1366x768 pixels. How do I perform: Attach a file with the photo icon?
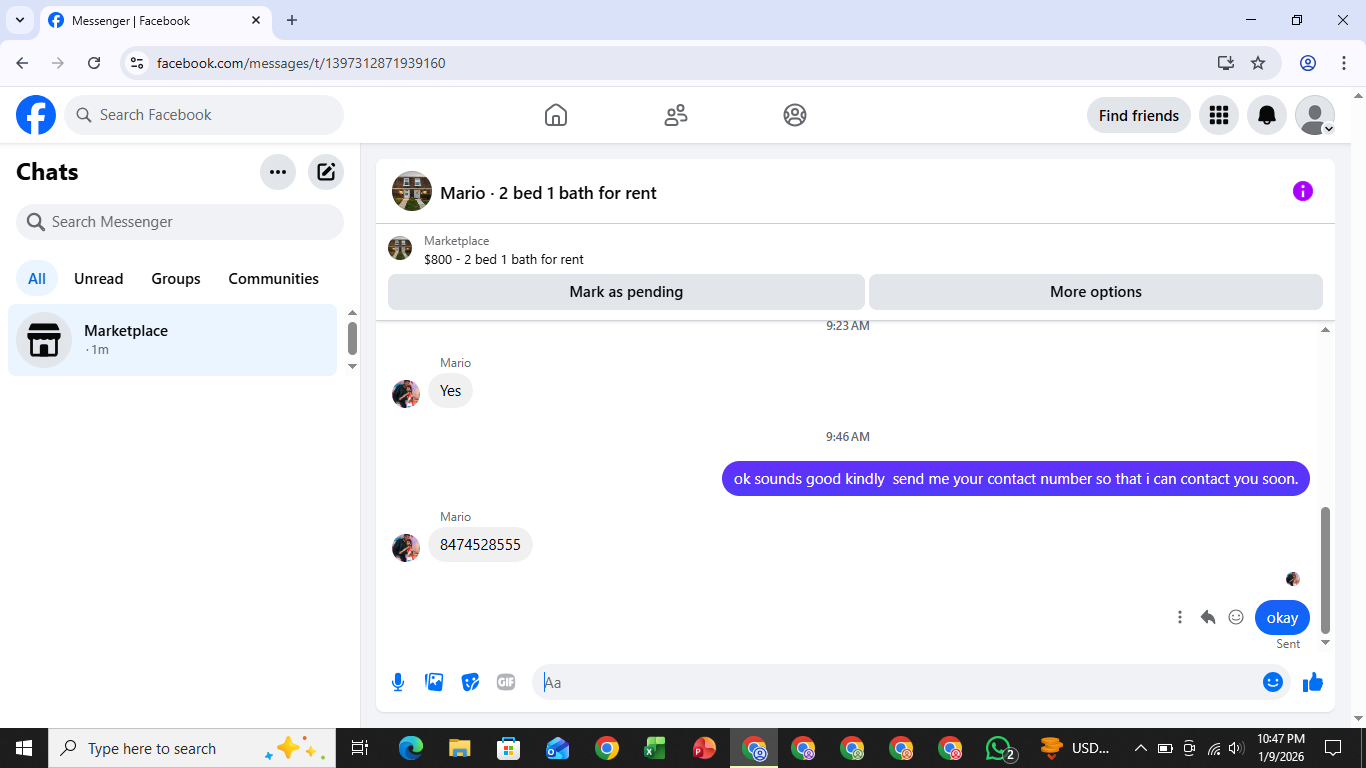coord(434,682)
